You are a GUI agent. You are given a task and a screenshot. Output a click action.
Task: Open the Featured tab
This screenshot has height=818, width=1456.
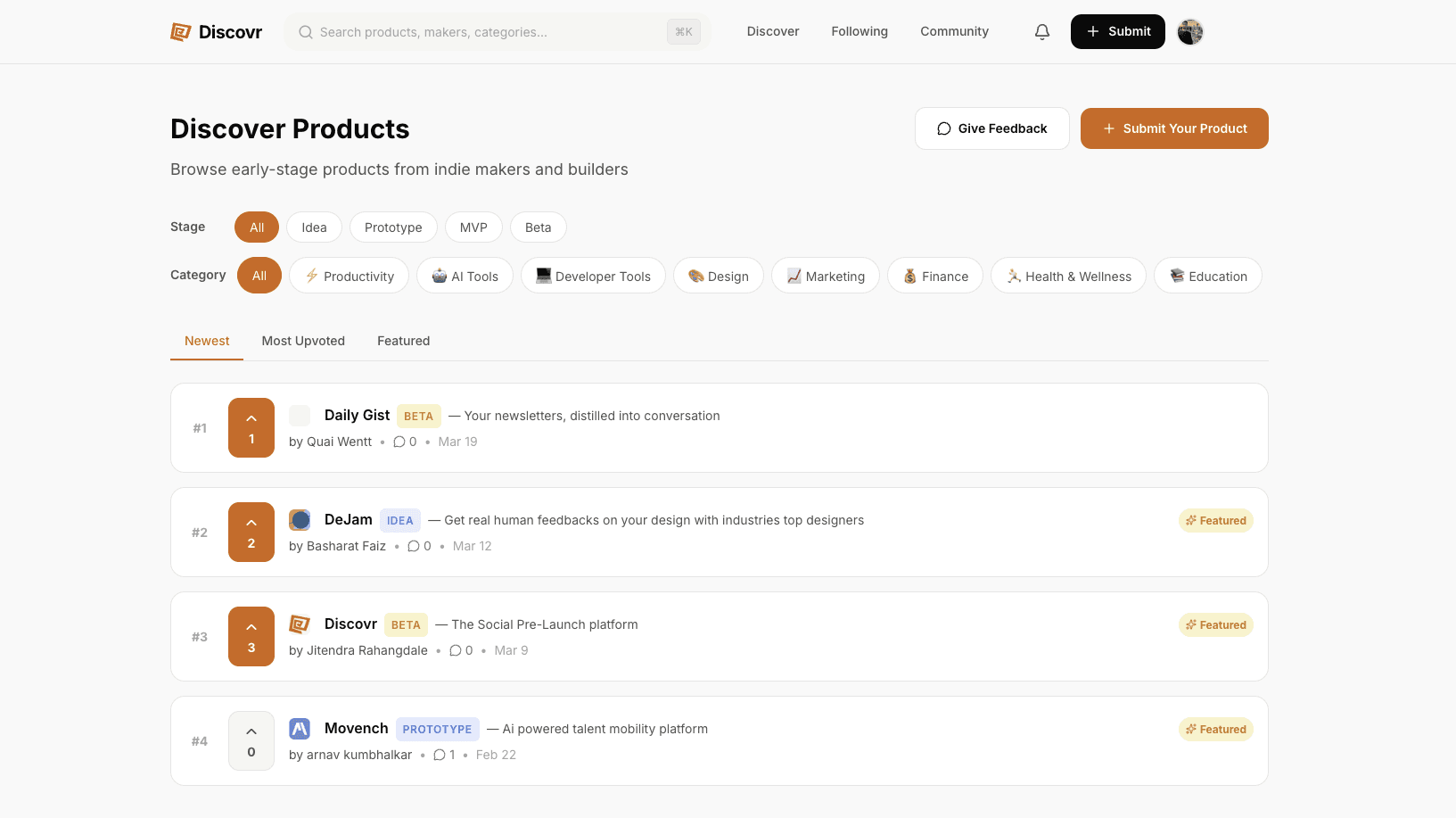pos(403,341)
